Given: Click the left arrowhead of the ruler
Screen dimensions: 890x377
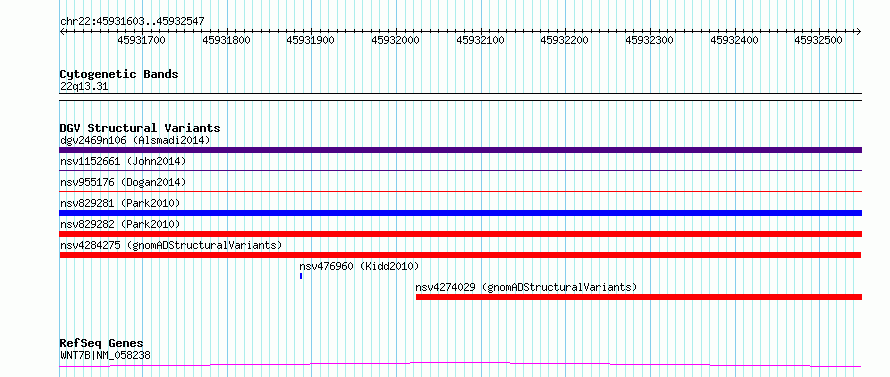Looking at the screenshot, I should tap(62, 32).
